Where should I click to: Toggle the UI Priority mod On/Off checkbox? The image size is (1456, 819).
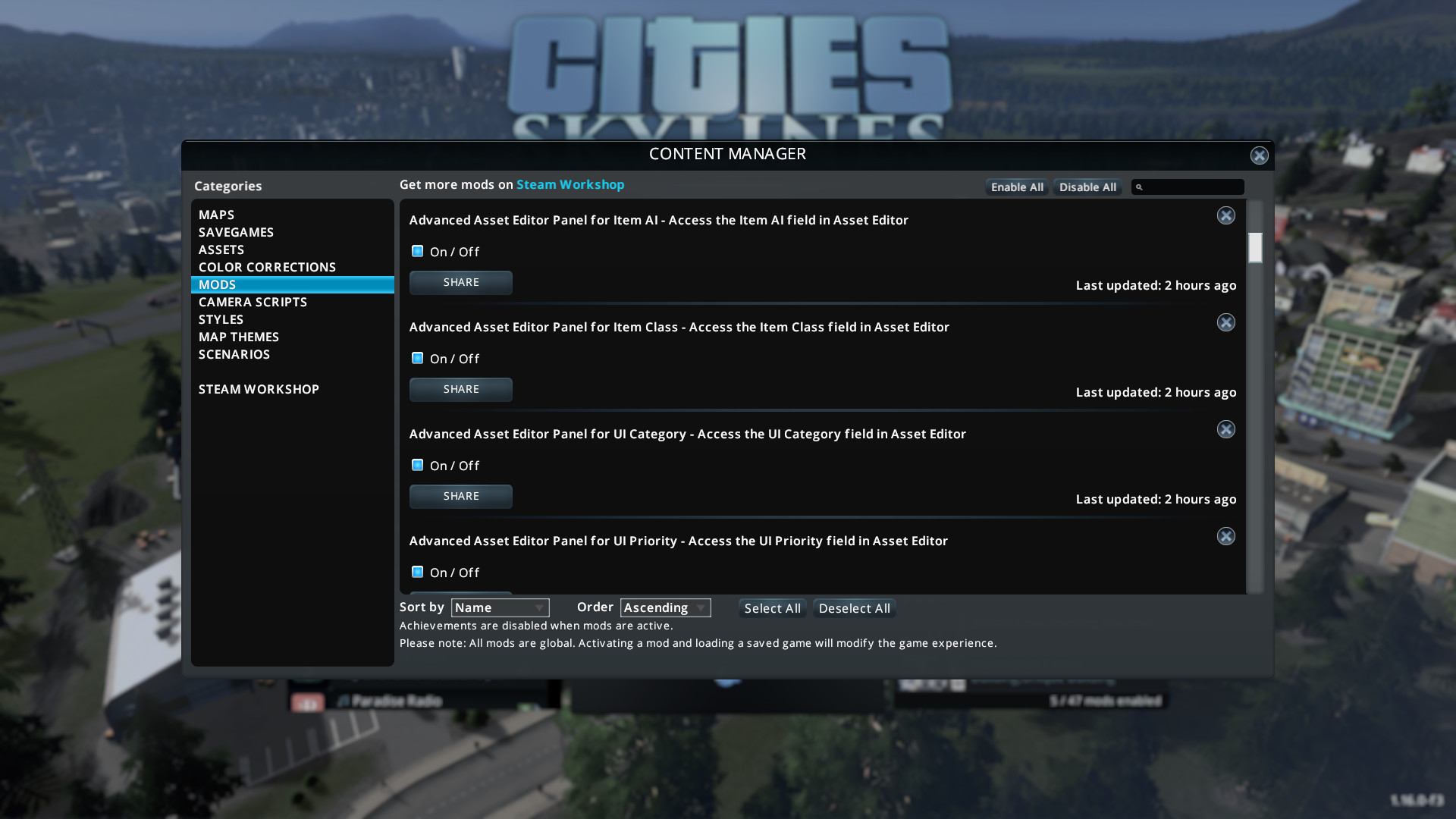pyautogui.click(x=417, y=572)
